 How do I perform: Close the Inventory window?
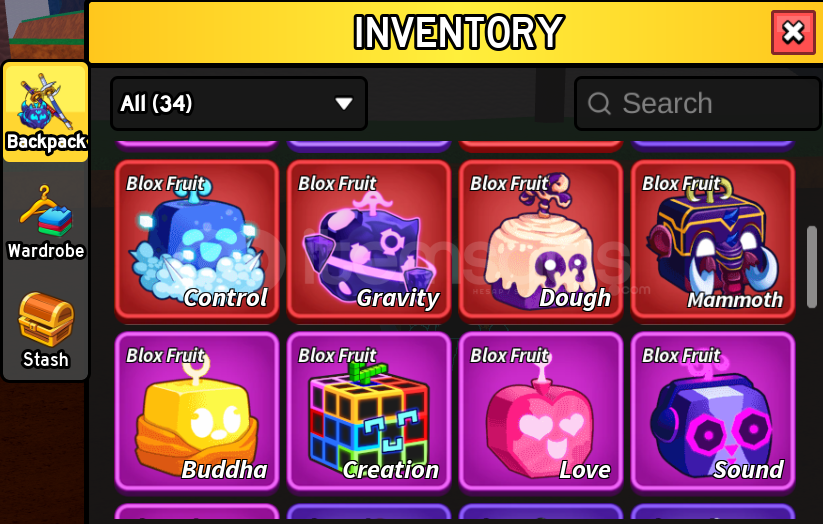[x=793, y=33]
